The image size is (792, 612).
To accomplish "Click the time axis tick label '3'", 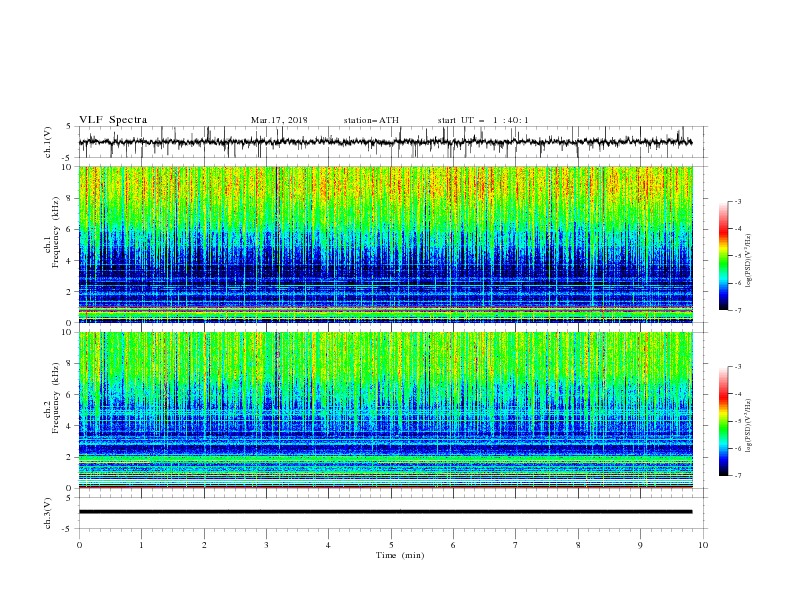I will (x=266, y=545).
